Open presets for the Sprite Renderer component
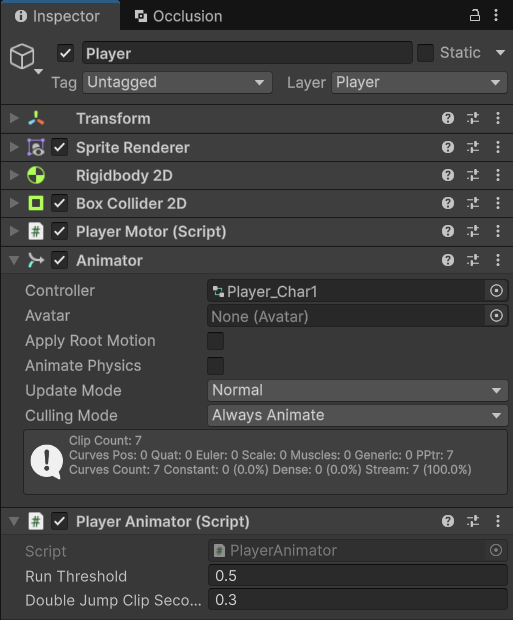Screen dimensions: 513x620 [x=473, y=147]
